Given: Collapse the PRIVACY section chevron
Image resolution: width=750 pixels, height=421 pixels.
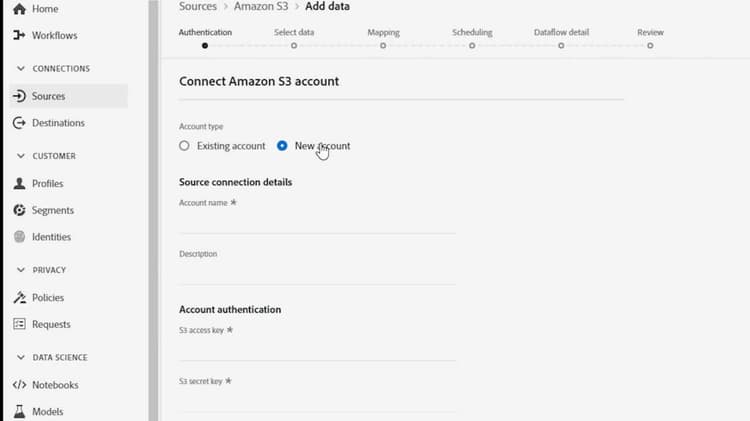Looking at the screenshot, I should [x=22, y=270].
